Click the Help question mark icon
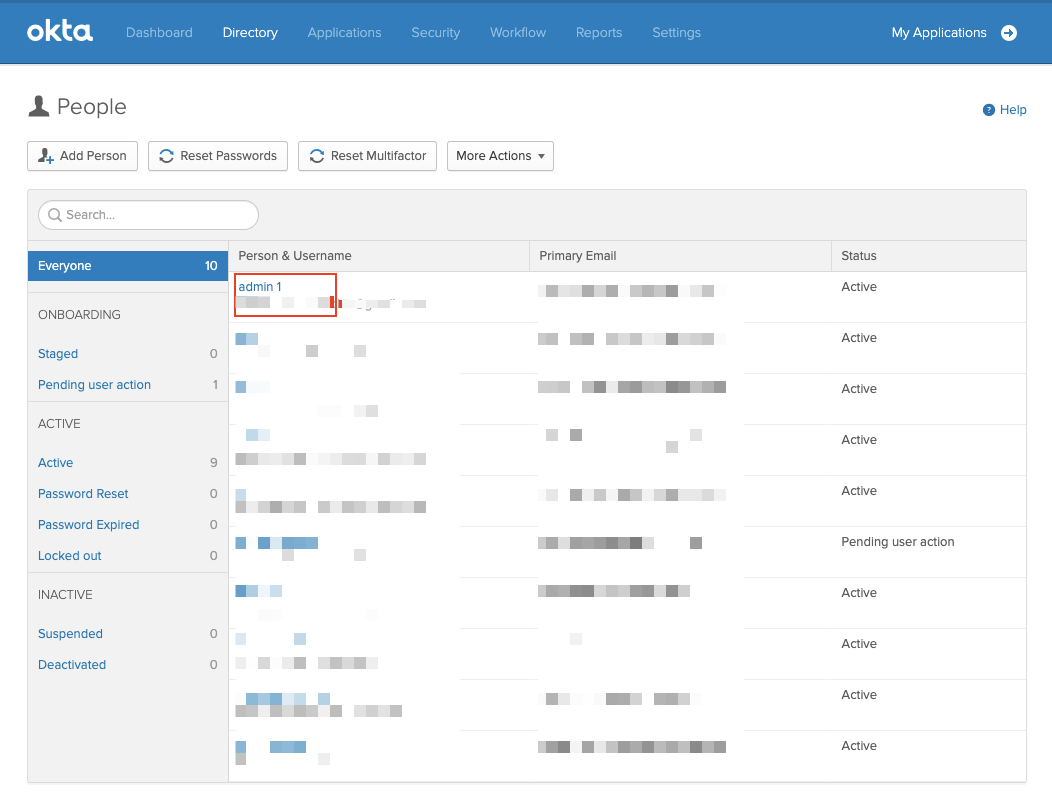Image resolution: width=1052 pixels, height=807 pixels. [989, 110]
